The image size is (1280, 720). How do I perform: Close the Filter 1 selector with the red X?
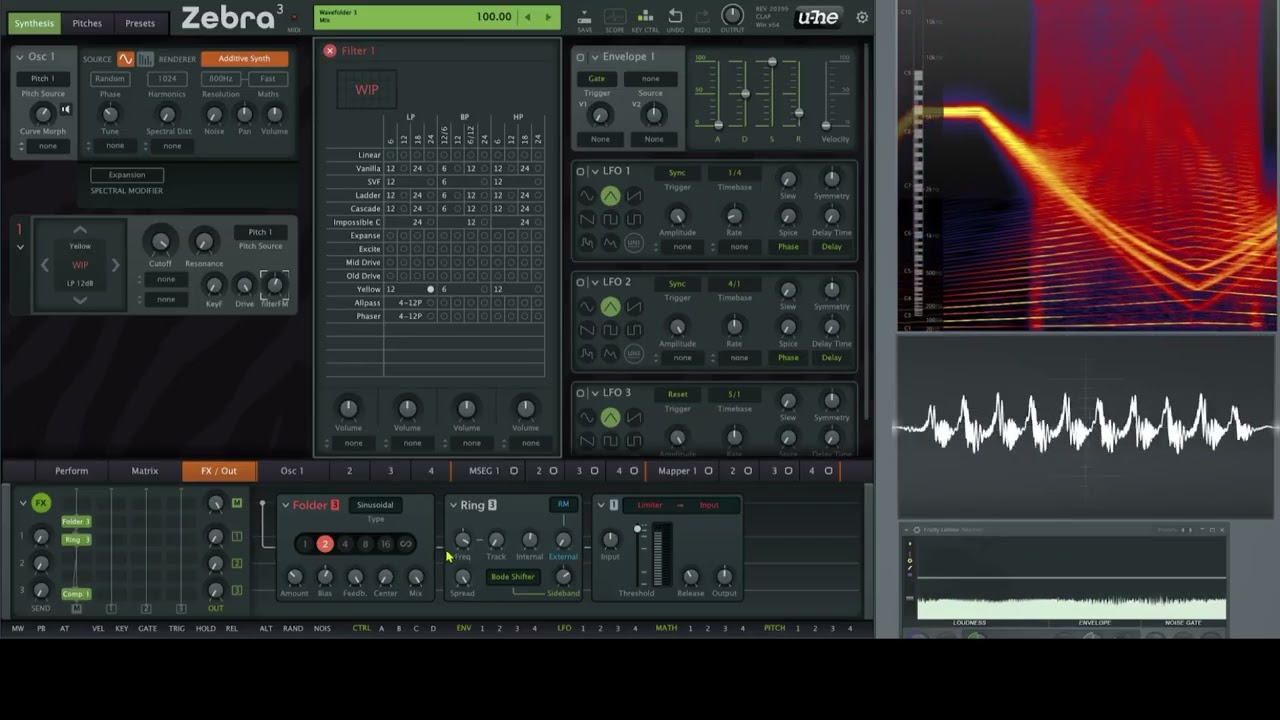(x=329, y=50)
